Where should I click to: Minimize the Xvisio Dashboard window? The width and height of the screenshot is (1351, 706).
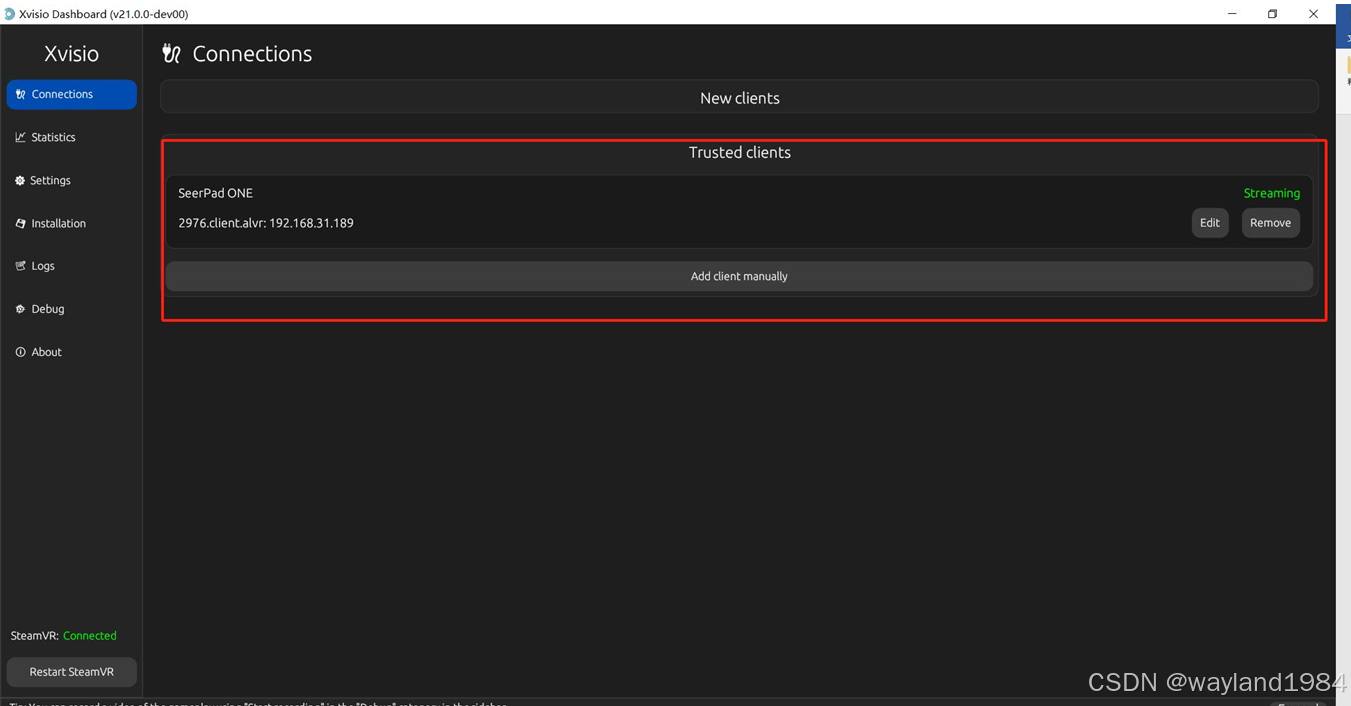point(1231,14)
